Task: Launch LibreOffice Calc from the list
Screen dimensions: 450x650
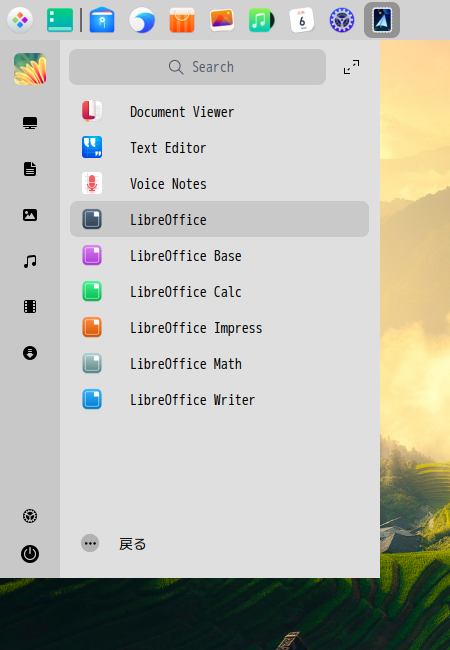Action: point(219,291)
